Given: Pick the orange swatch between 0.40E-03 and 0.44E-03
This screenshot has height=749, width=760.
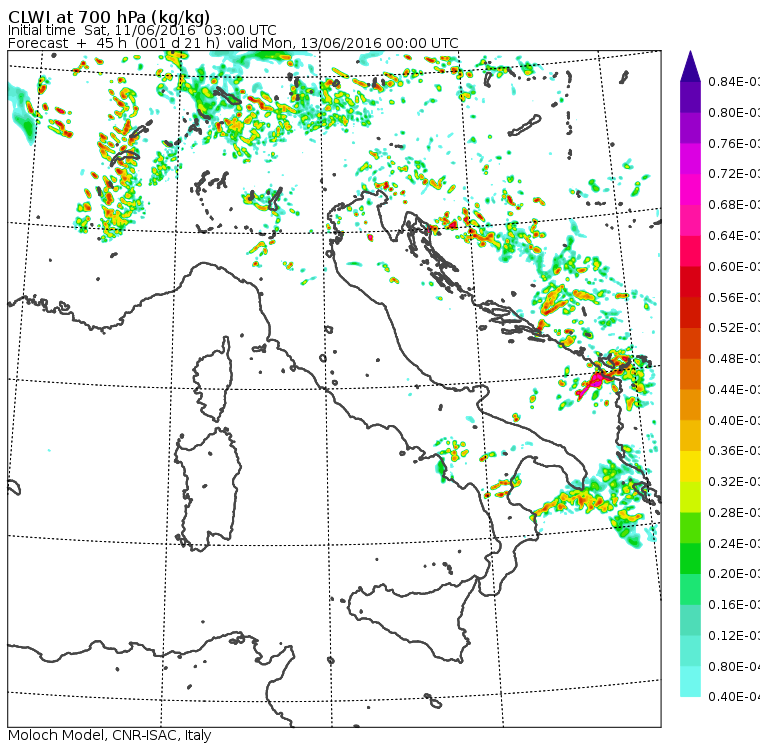Looking at the screenshot, I should point(690,405).
